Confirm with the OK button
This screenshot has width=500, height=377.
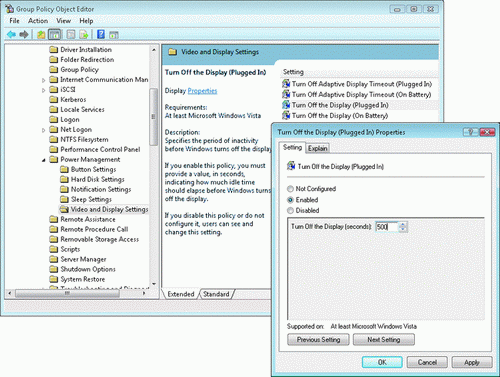click(x=382, y=362)
